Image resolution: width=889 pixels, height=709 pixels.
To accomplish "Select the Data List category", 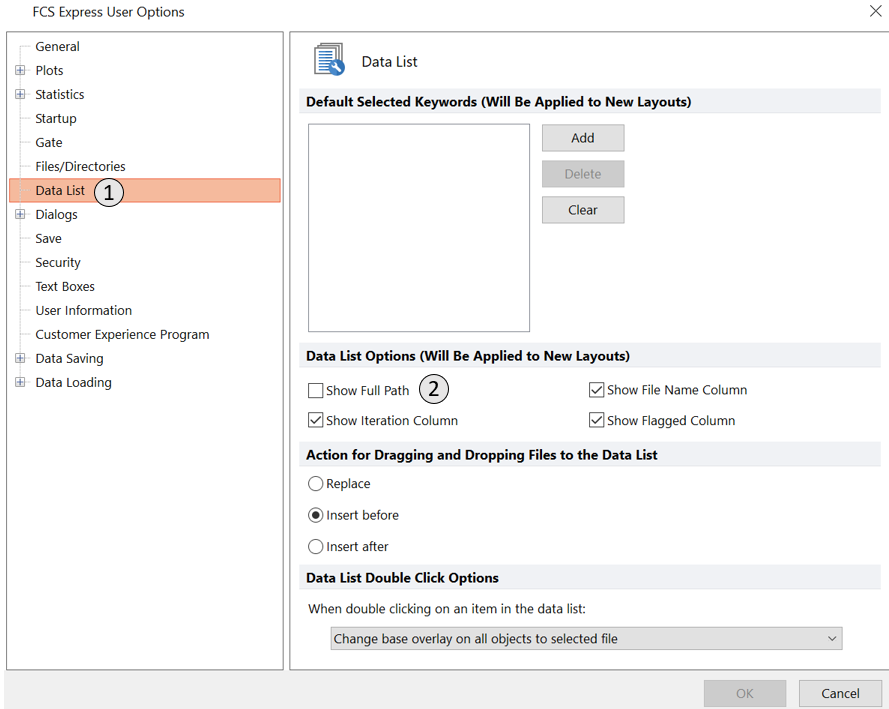I will (145, 190).
